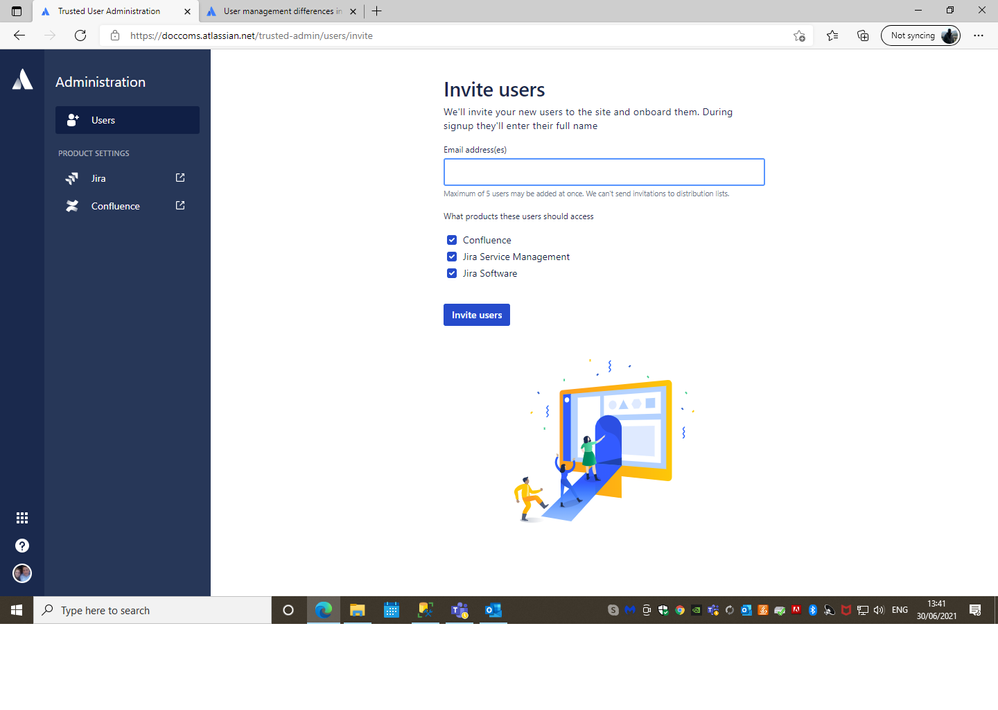The height and width of the screenshot is (710, 998).
Task: Switch to the User management differences tab
Action: click(x=283, y=11)
